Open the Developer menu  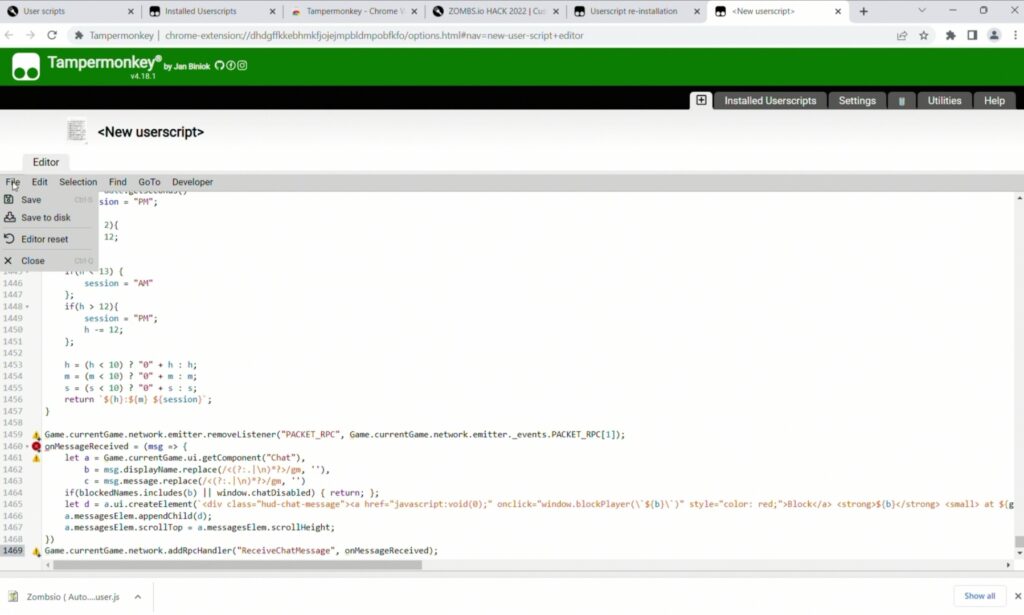(x=192, y=182)
